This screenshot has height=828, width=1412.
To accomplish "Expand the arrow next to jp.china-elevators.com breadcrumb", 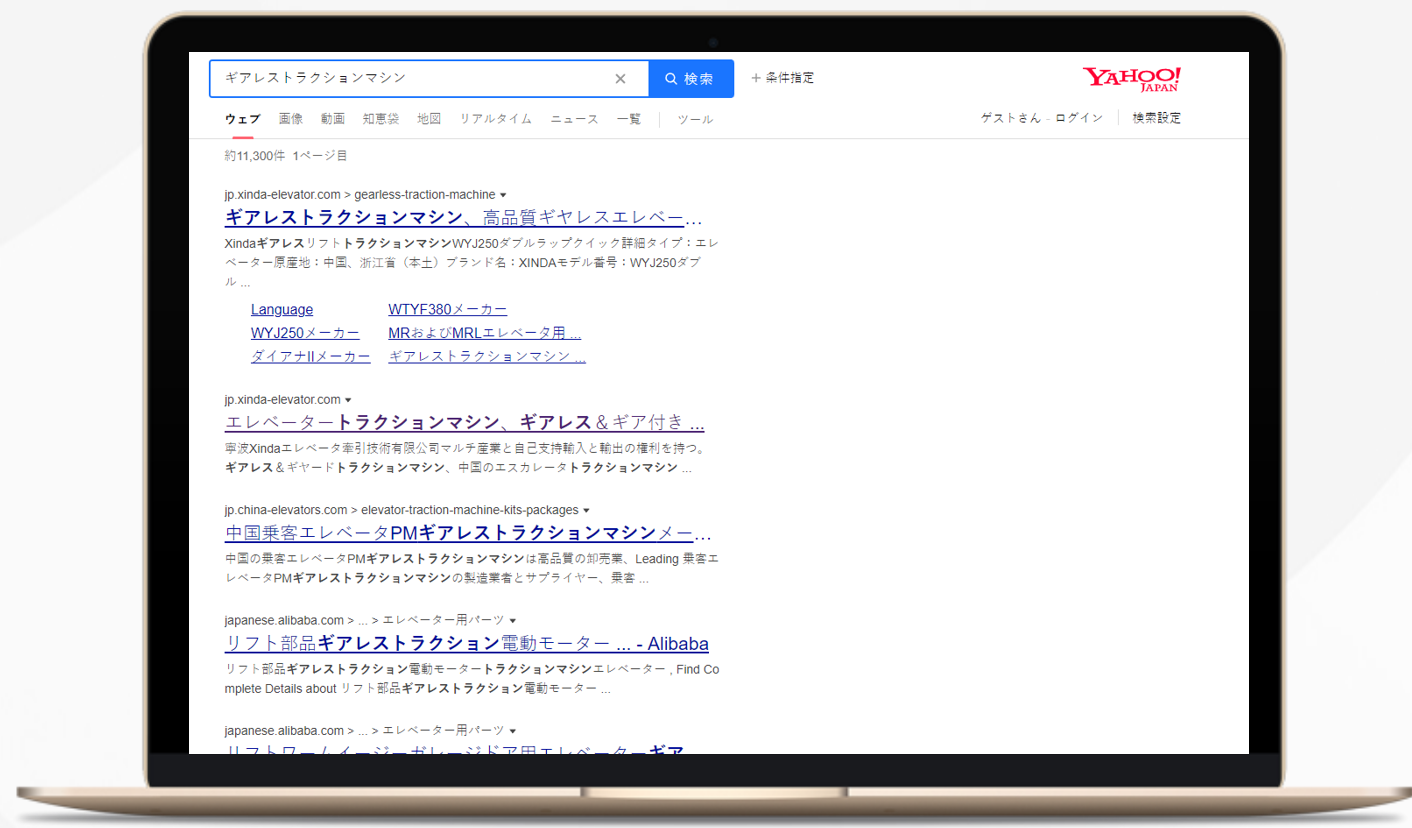I will 586,509.
